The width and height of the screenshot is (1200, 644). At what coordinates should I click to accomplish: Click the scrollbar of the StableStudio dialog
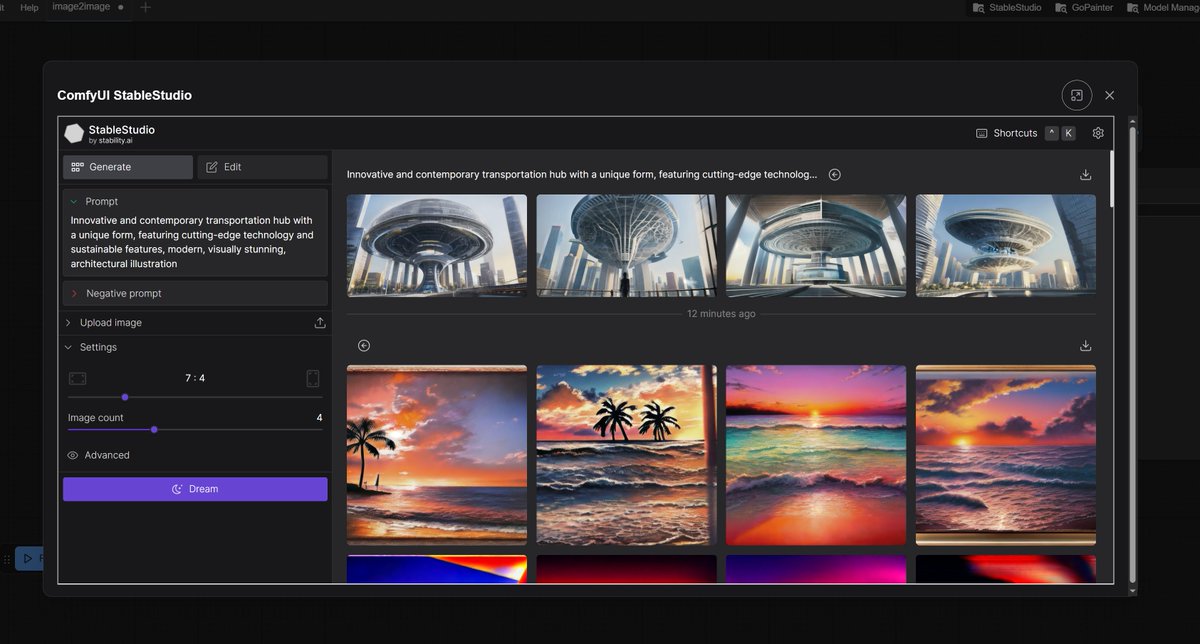click(1132, 353)
